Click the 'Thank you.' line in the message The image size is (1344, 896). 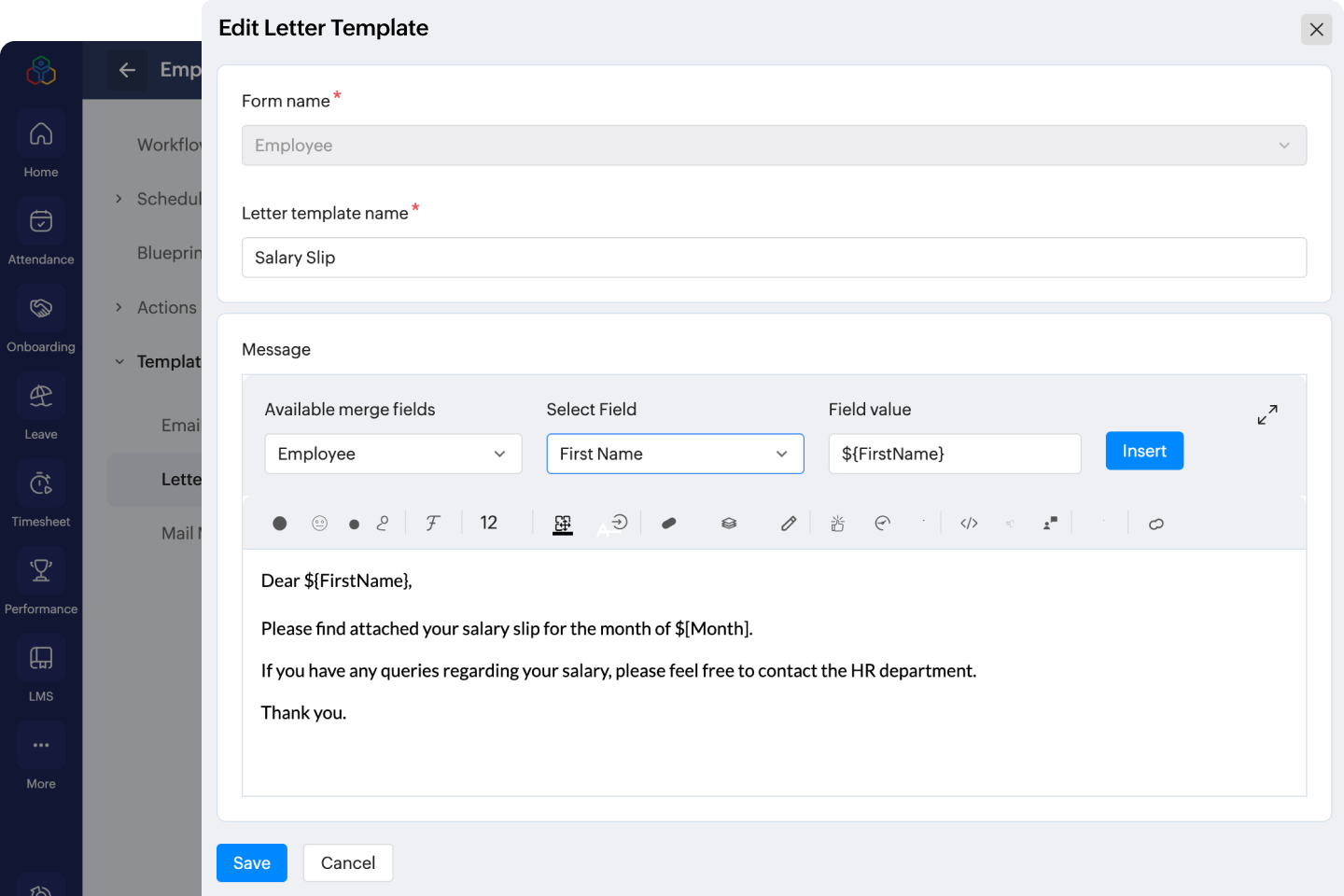303,712
